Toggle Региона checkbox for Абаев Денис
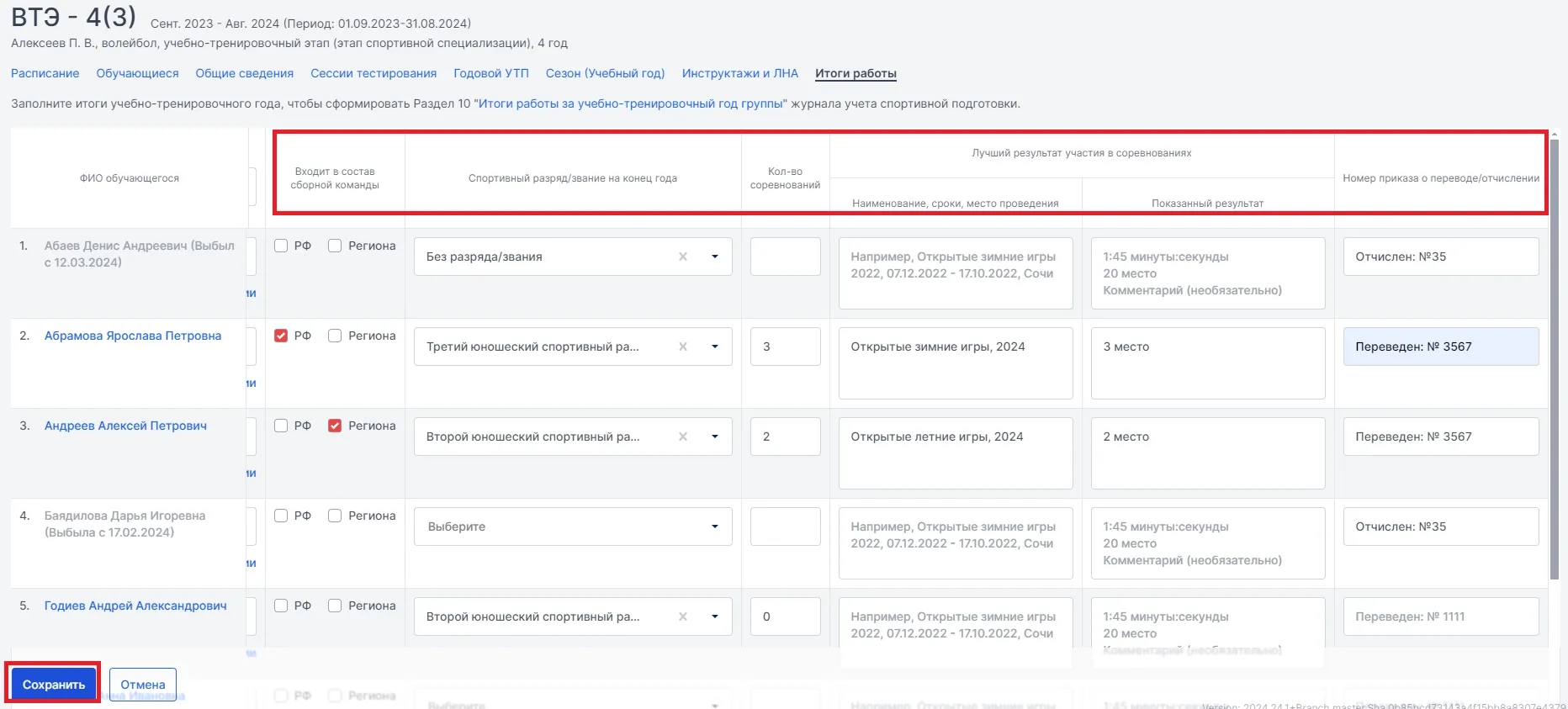This screenshot has width=1568, height=709. tap(335, 246)
